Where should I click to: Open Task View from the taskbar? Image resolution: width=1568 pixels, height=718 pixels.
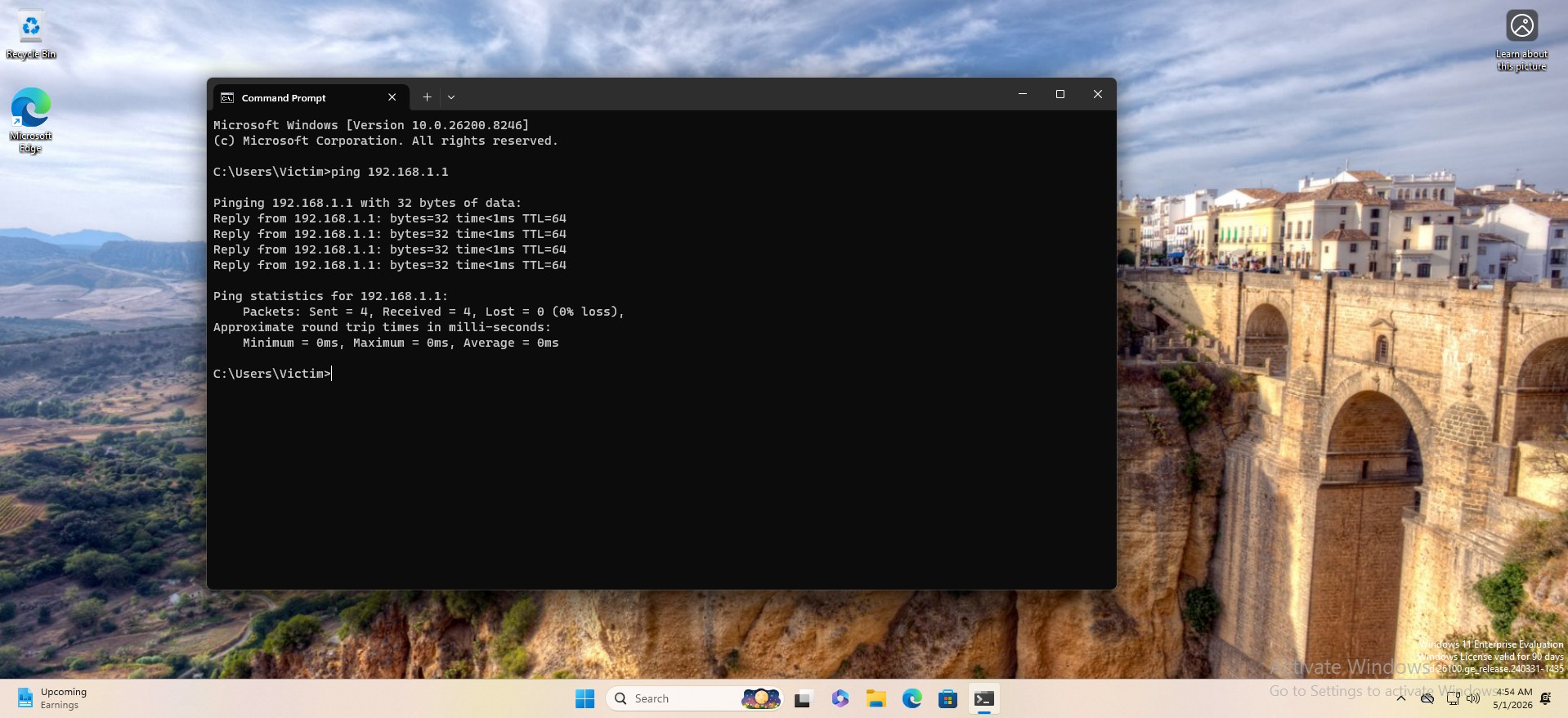coord(803,698)
